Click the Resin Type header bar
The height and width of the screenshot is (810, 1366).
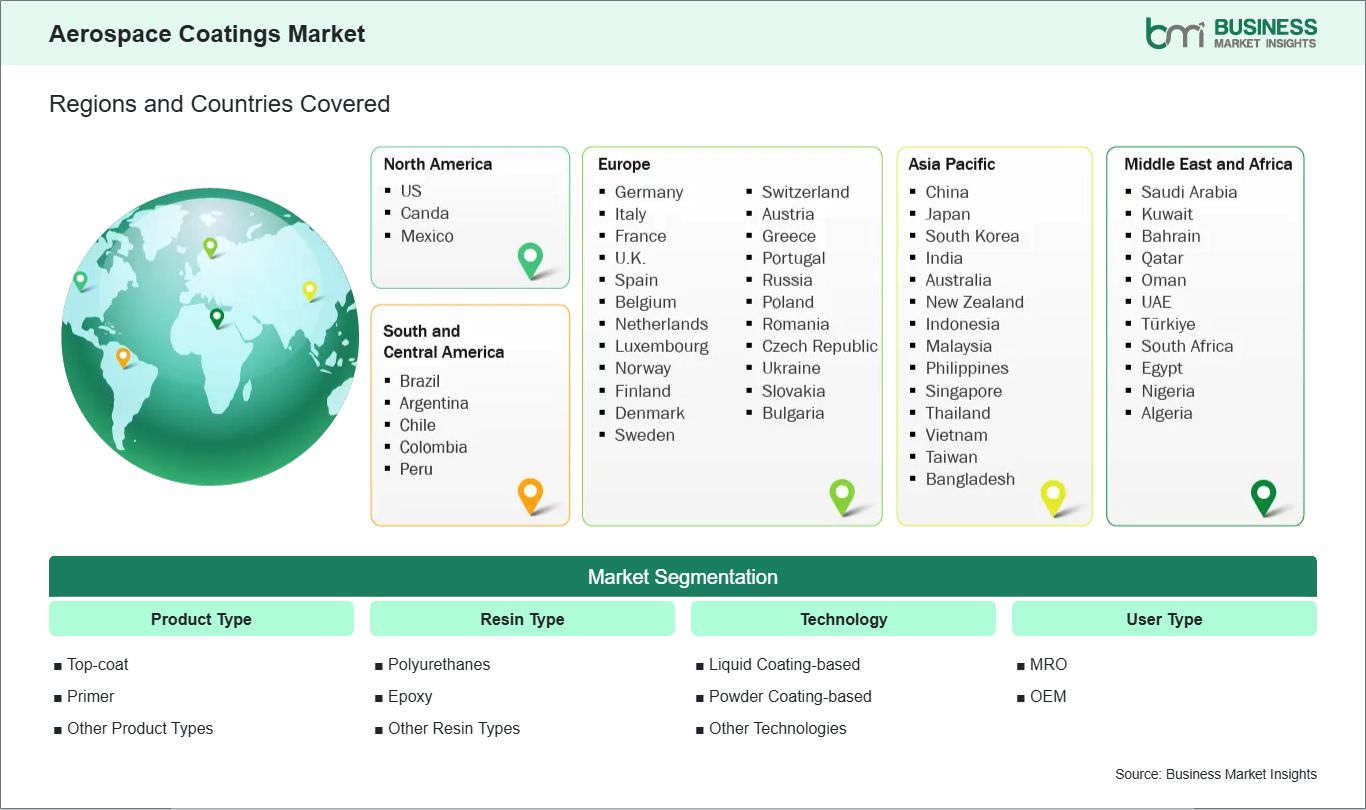[522, 618]
